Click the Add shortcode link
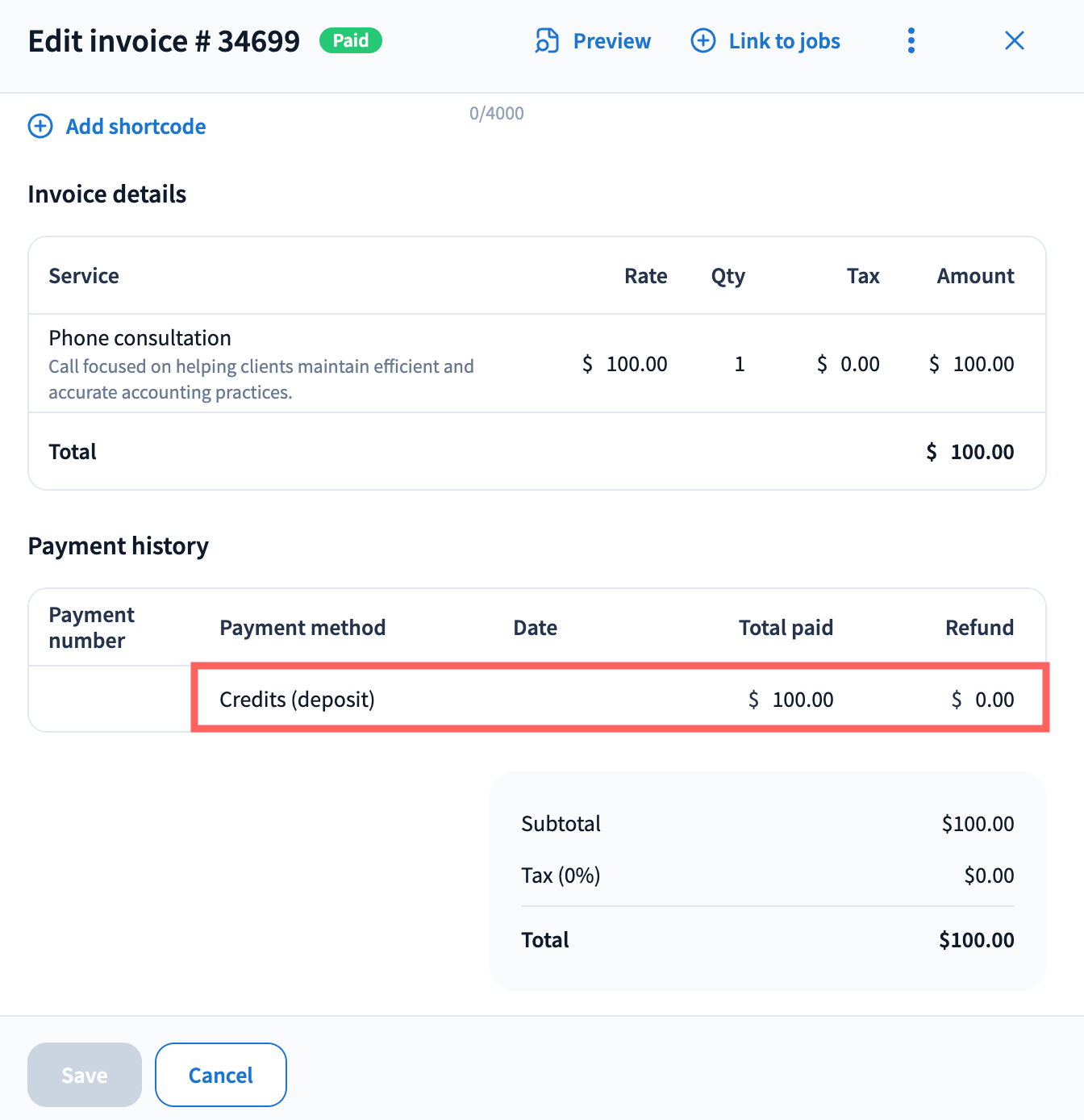1084x1120 pixels. 135,127
